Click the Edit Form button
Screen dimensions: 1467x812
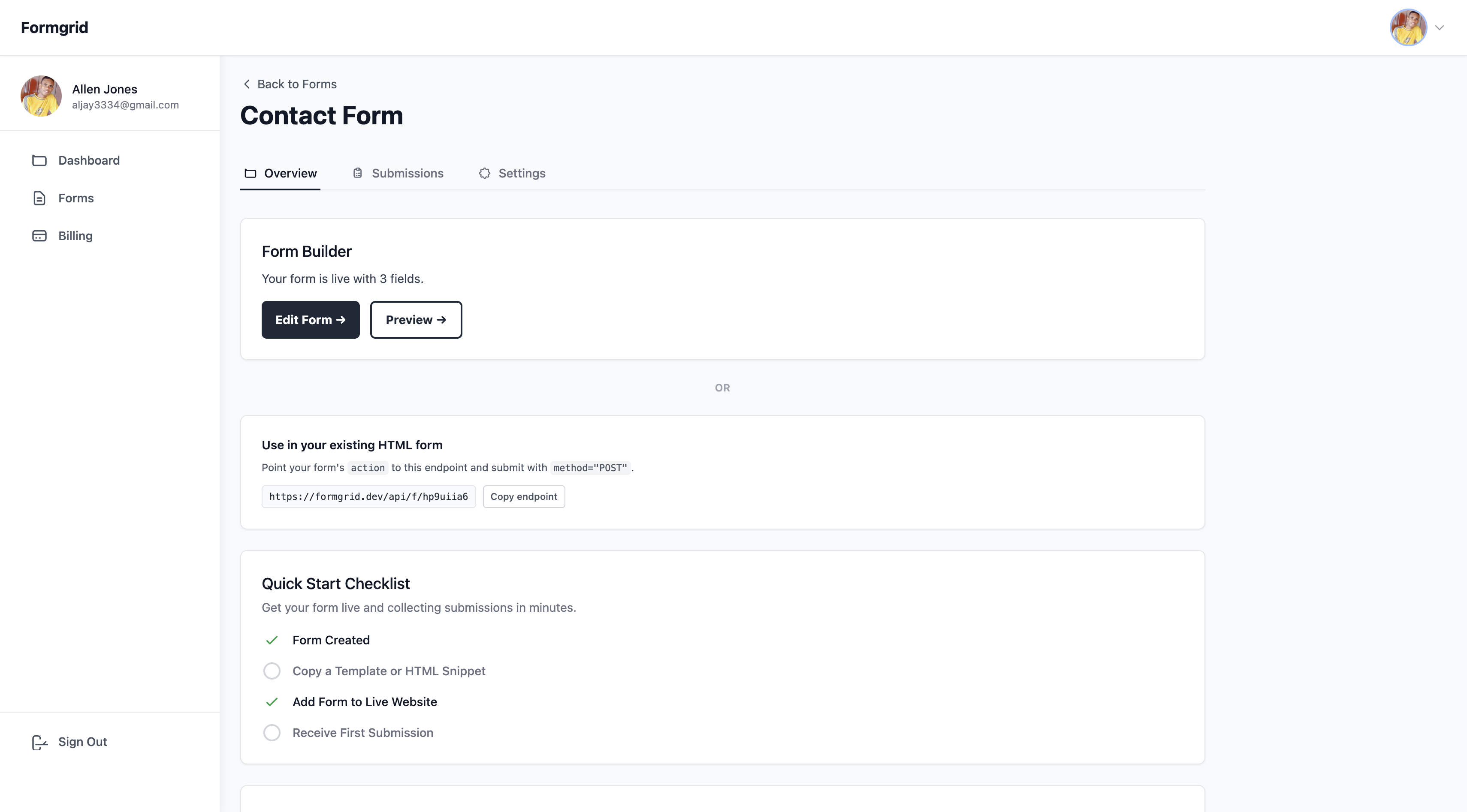point(311,320)
